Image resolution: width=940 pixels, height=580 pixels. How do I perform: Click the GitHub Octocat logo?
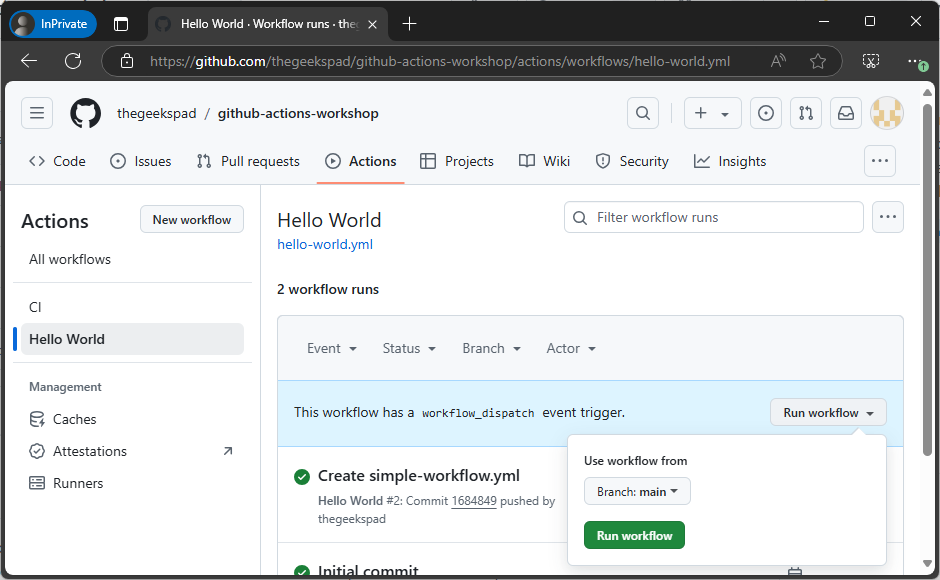85,113
